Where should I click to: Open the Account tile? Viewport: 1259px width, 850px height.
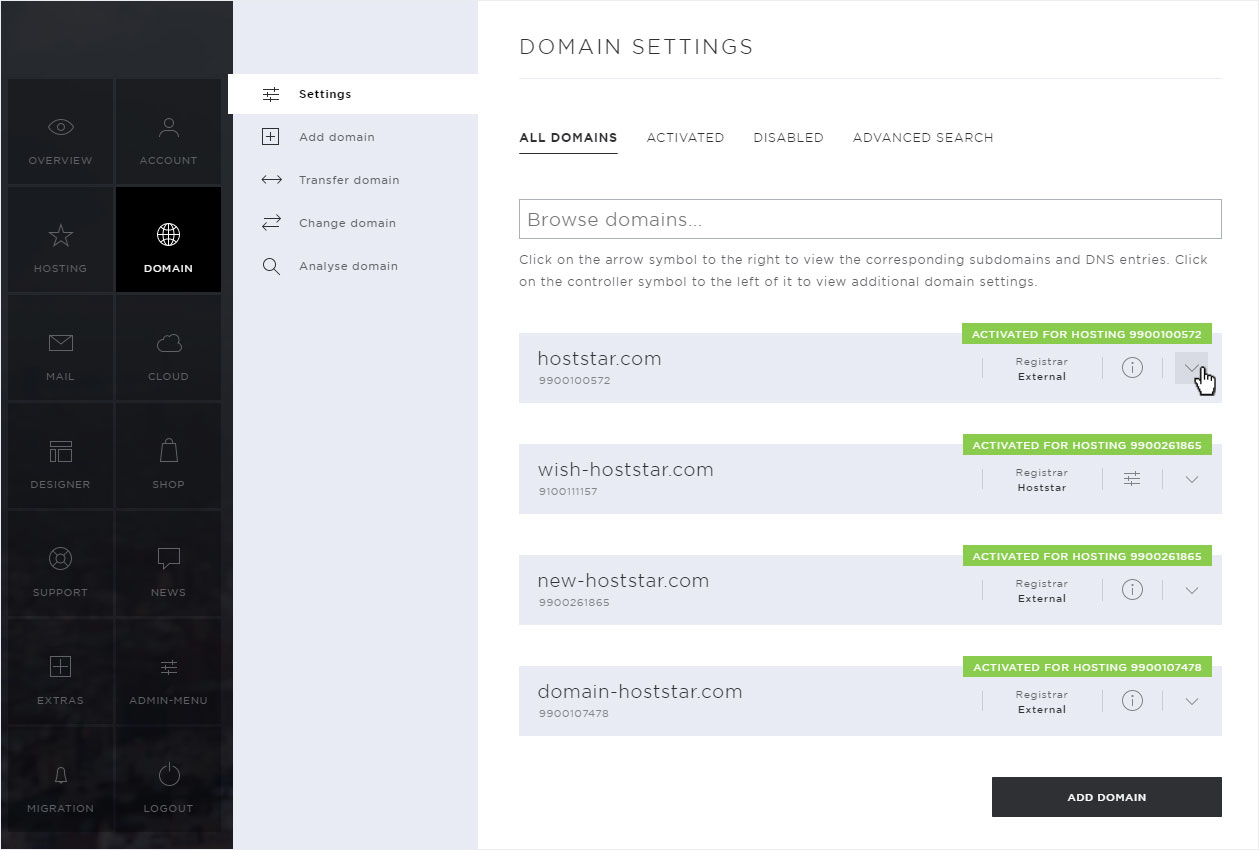click(168, 132)
